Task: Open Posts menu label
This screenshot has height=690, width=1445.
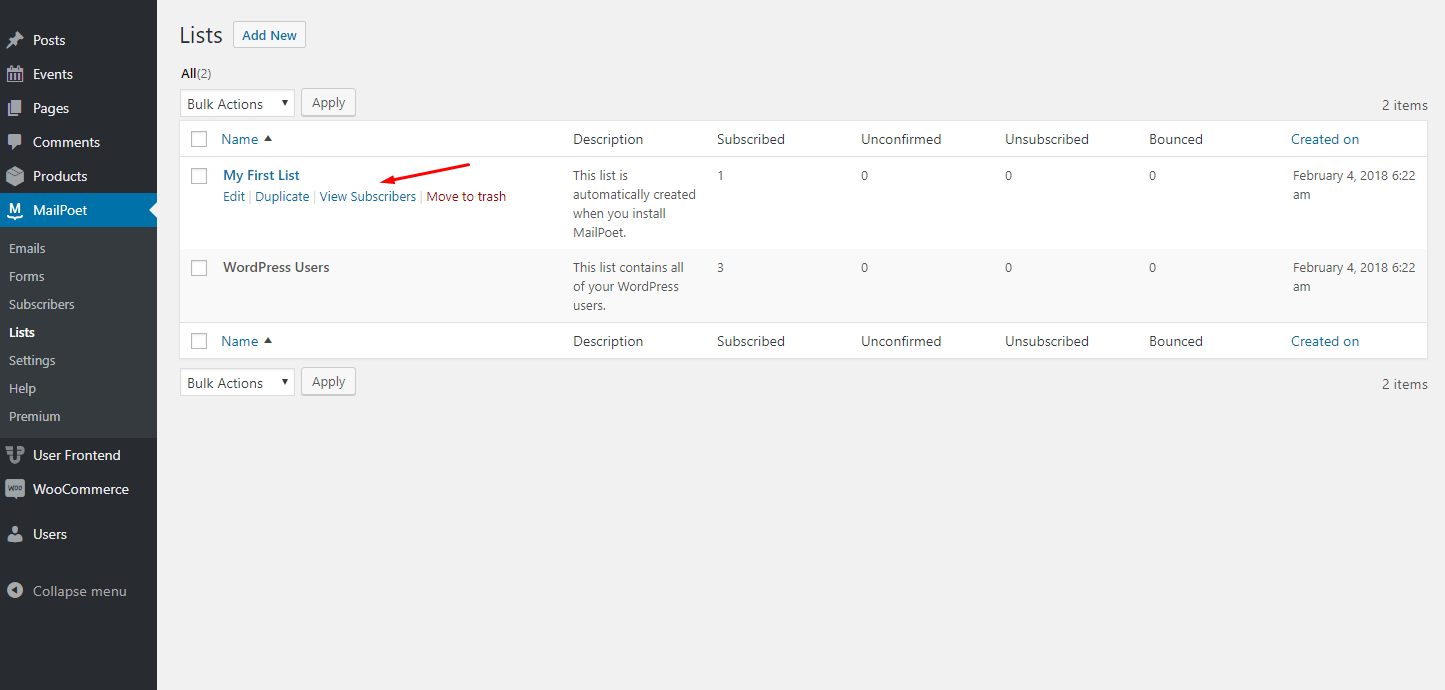Action: tap(49, 40)
